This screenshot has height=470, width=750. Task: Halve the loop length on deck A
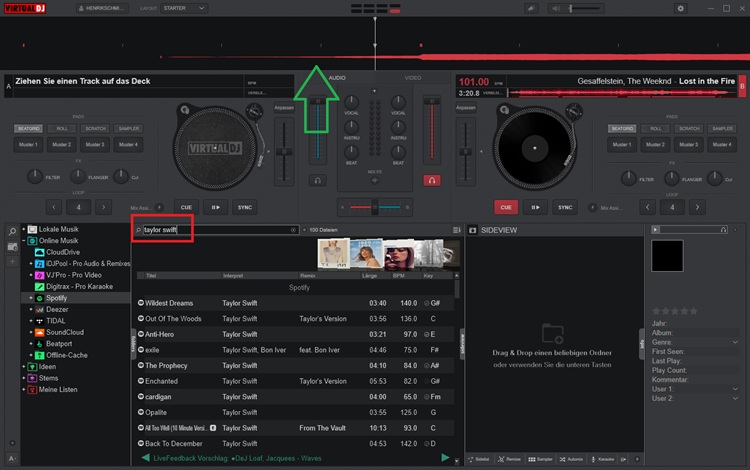point(54,208)
